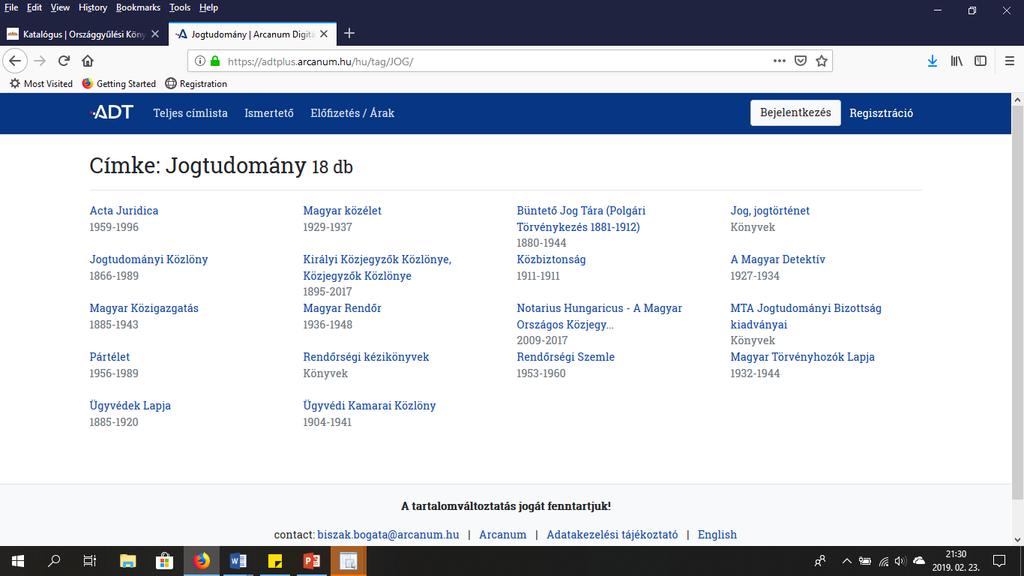Image resolution: width=1024 pixels, height=576 pixels.
Task: Click the Regisztráció link
Action: pos(881,113)
